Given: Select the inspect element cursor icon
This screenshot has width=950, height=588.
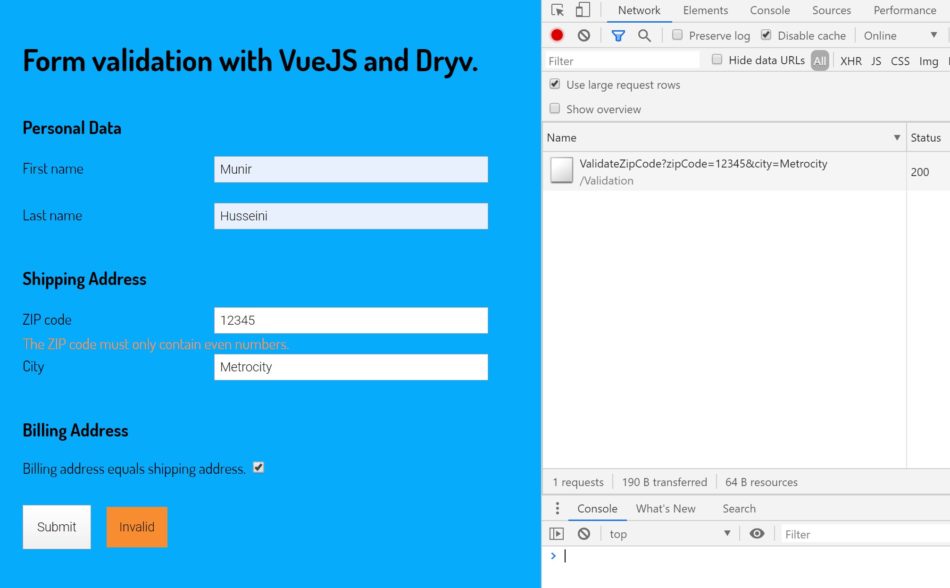Looking at the screenshot, I should [x=557, y=9].
